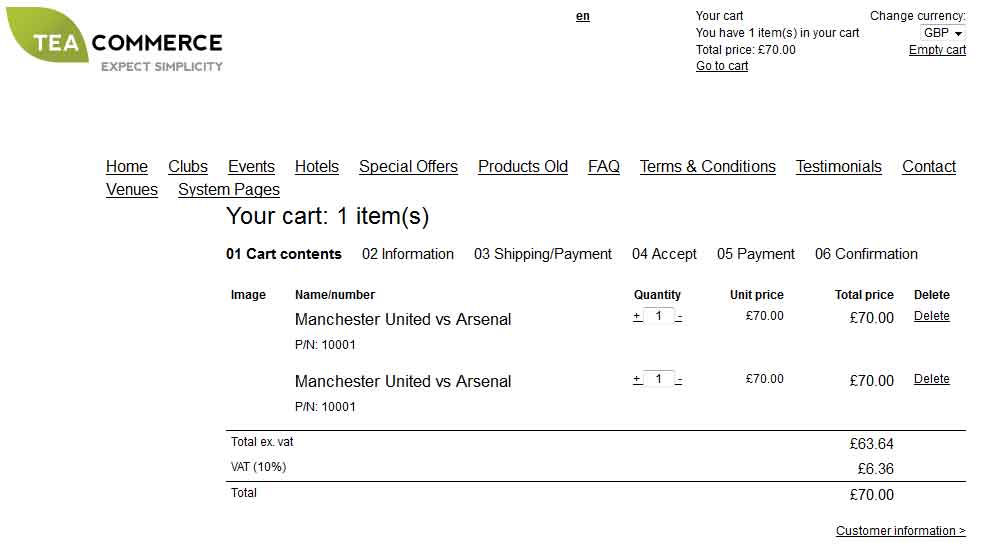Open Terms & Conditions page

pos(707,167)
